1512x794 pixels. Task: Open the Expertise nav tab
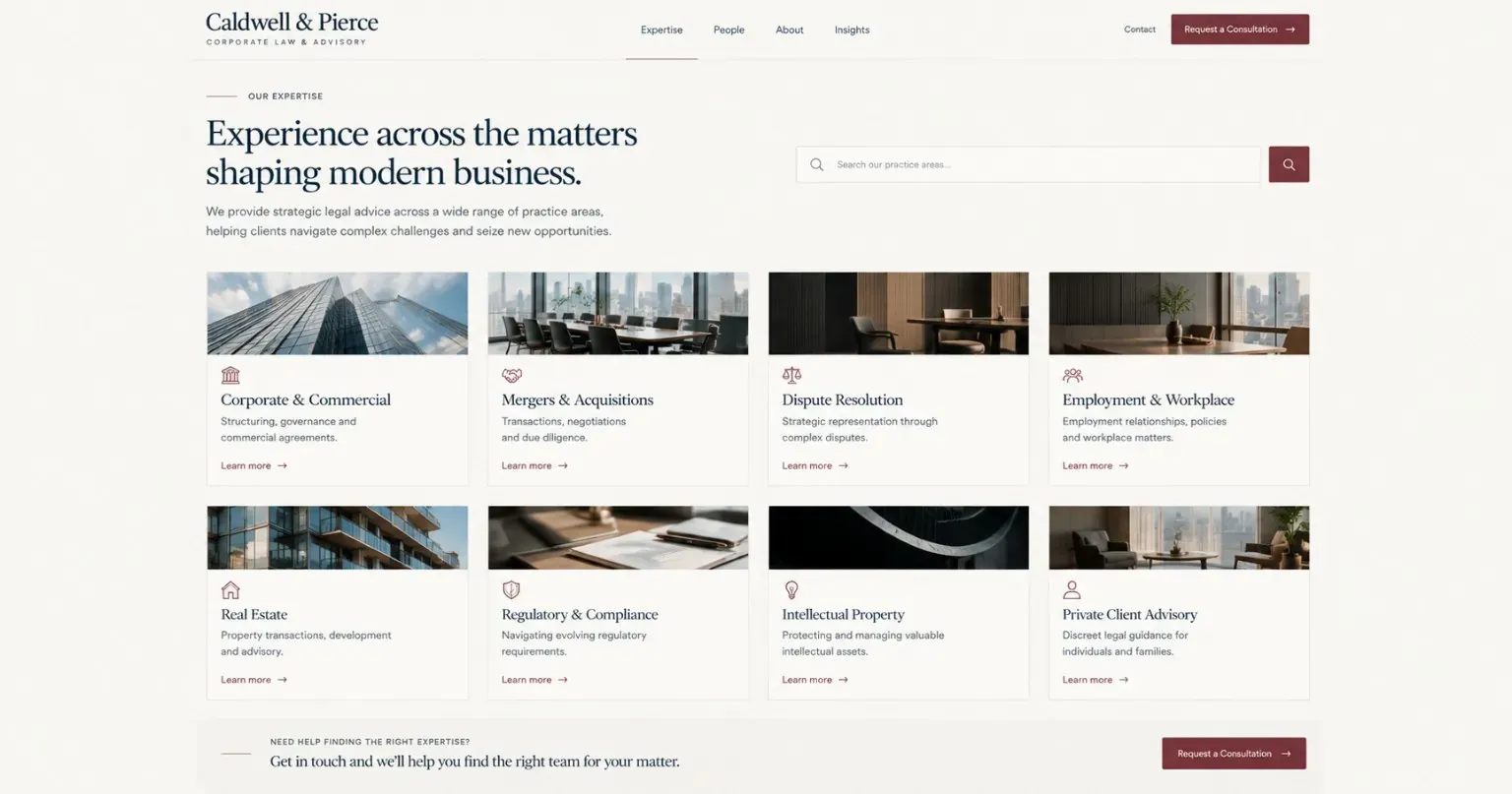point(661,30)
